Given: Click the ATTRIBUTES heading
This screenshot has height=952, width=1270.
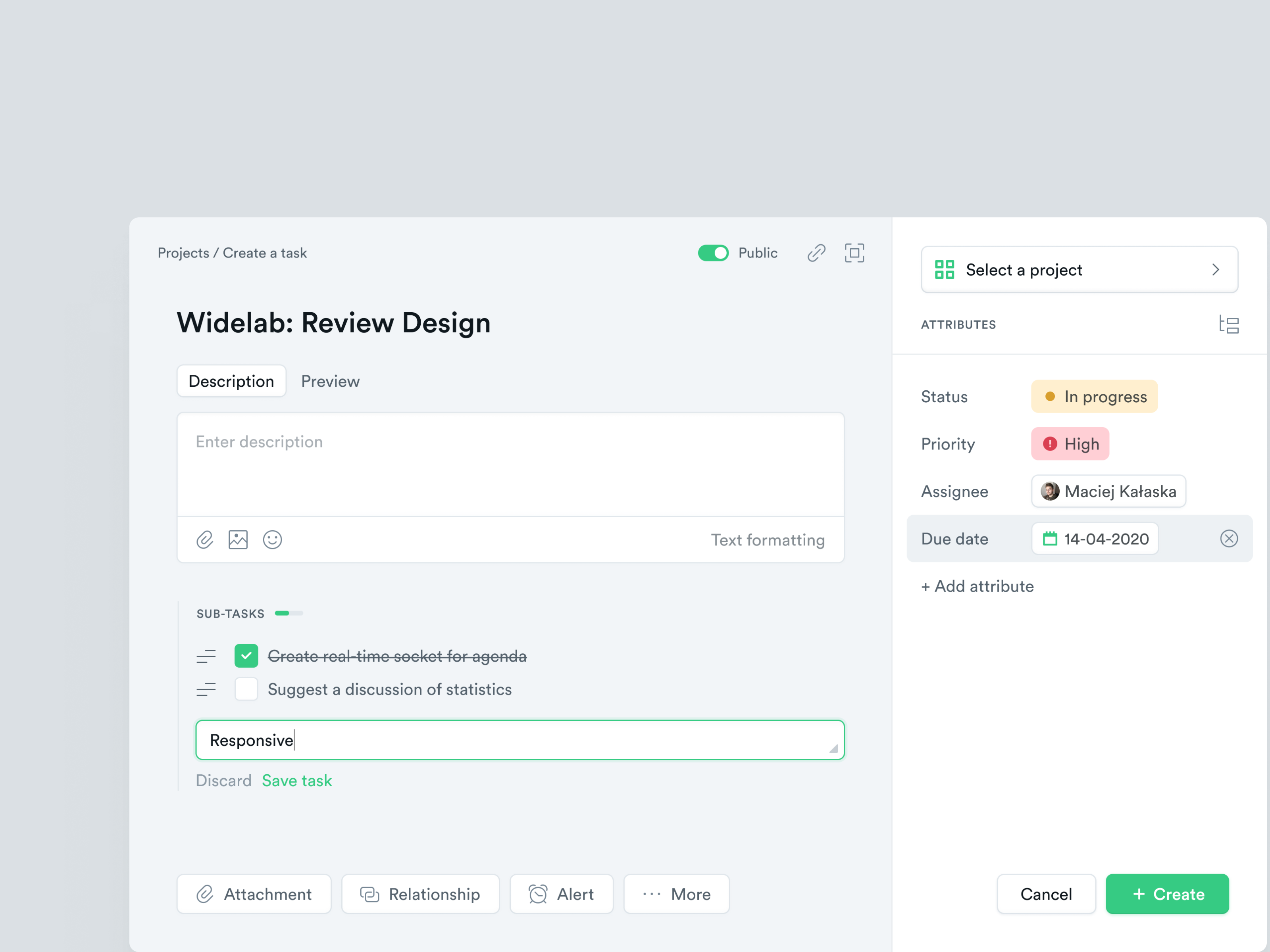Looking at the screenshot, I should tap(958, 324).
